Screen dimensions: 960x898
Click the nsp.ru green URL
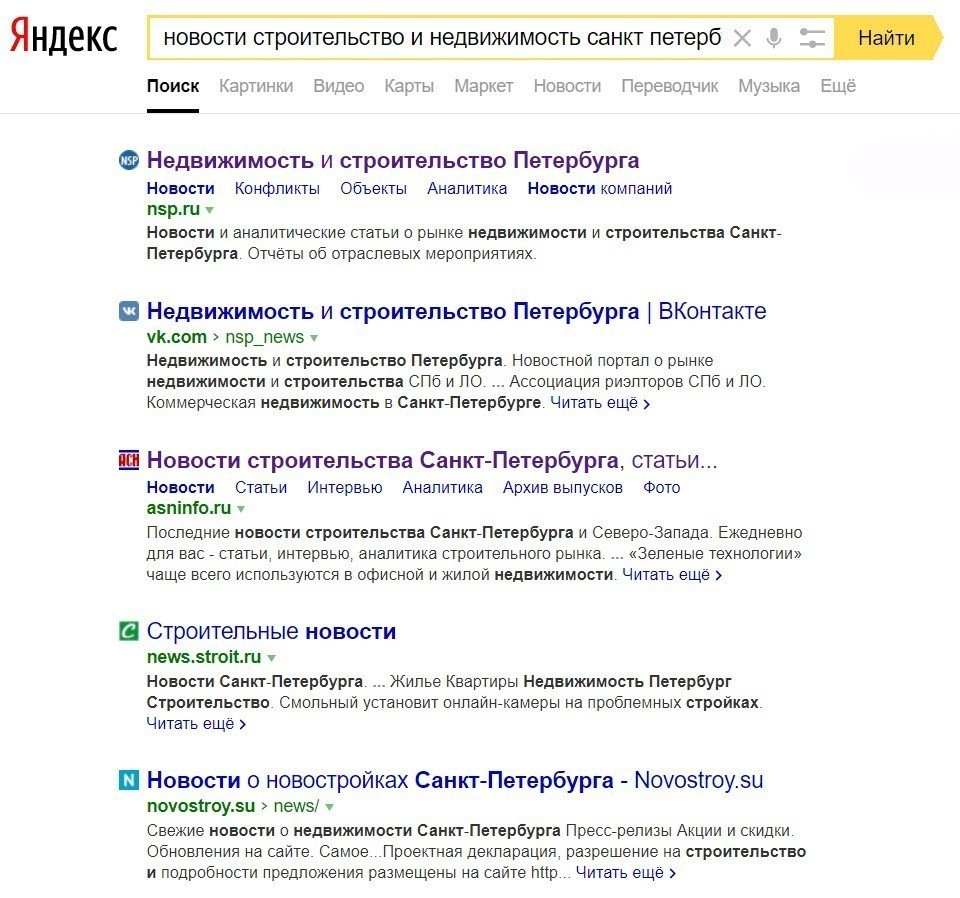click(173, 209)
